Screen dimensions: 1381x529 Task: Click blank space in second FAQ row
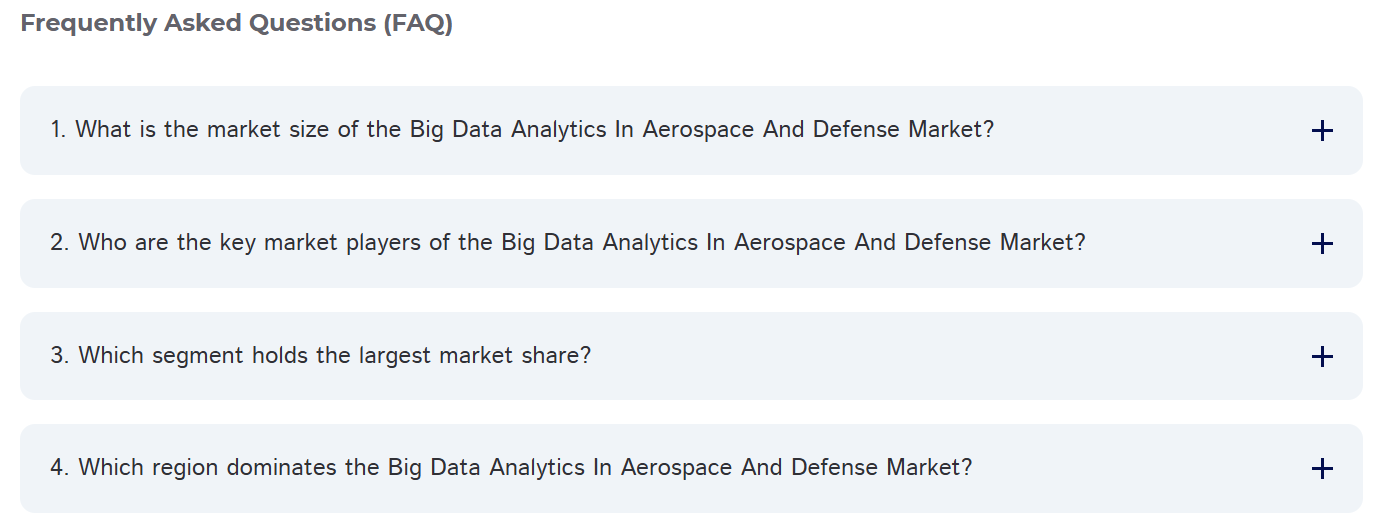click(1200, 244)
